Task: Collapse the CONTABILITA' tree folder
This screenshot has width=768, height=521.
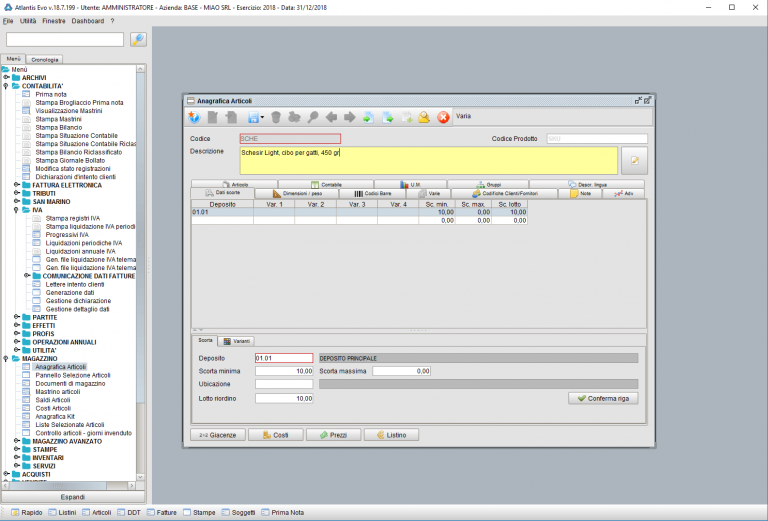Action: click(6, 86)
